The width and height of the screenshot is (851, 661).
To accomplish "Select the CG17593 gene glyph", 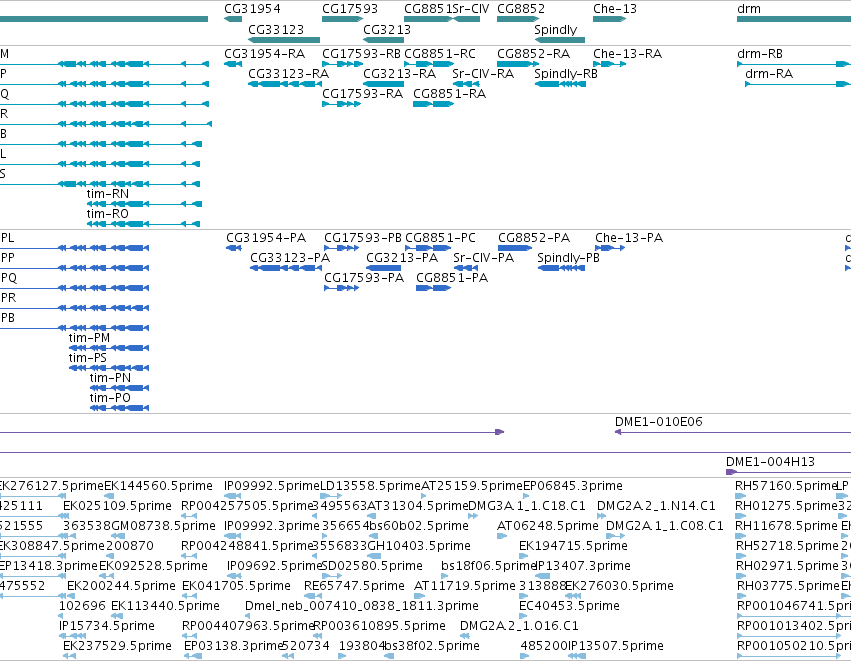I will (342, 19).
